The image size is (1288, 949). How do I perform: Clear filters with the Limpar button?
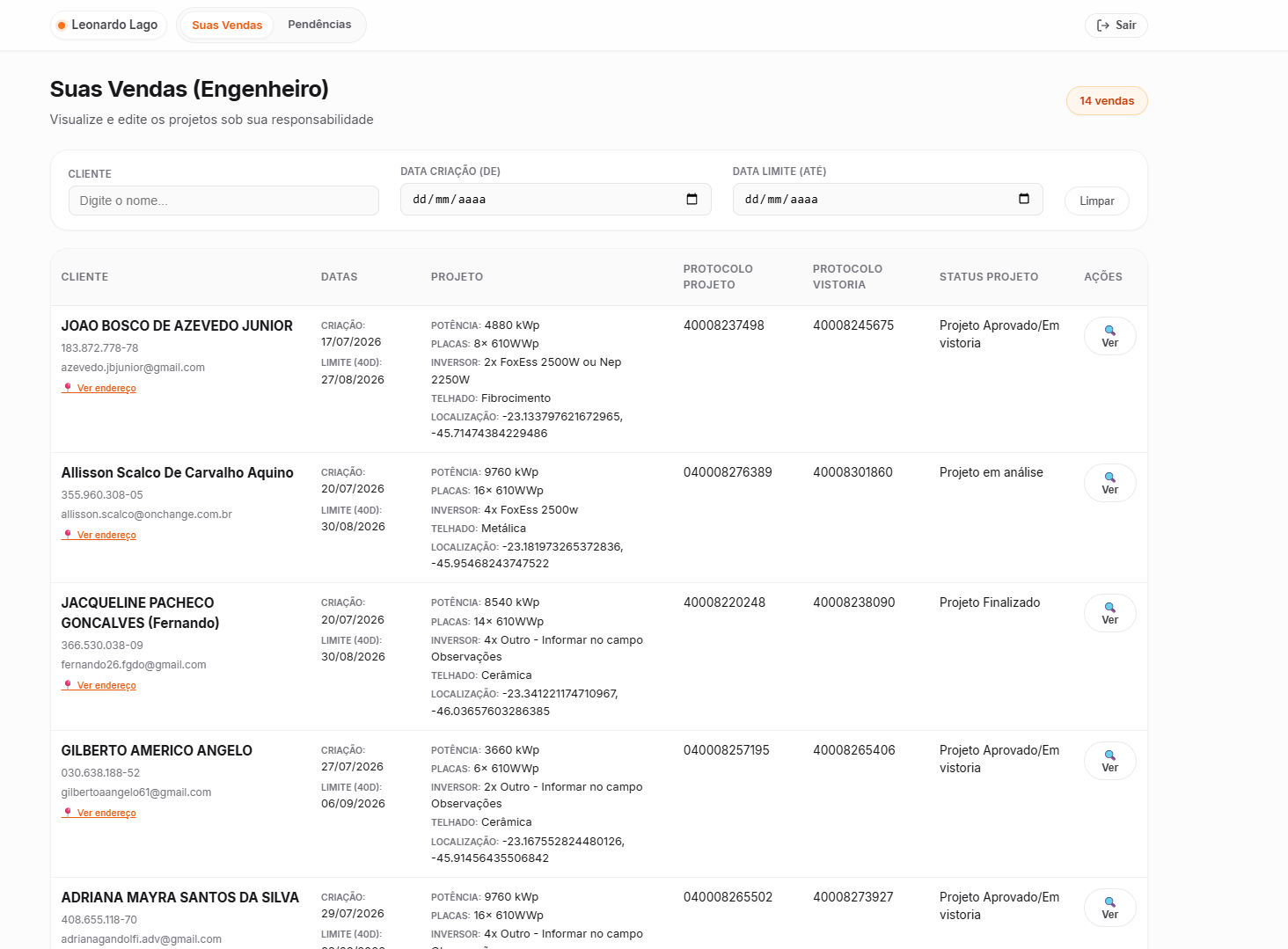pyautogui.click(x=1097, y=201)
